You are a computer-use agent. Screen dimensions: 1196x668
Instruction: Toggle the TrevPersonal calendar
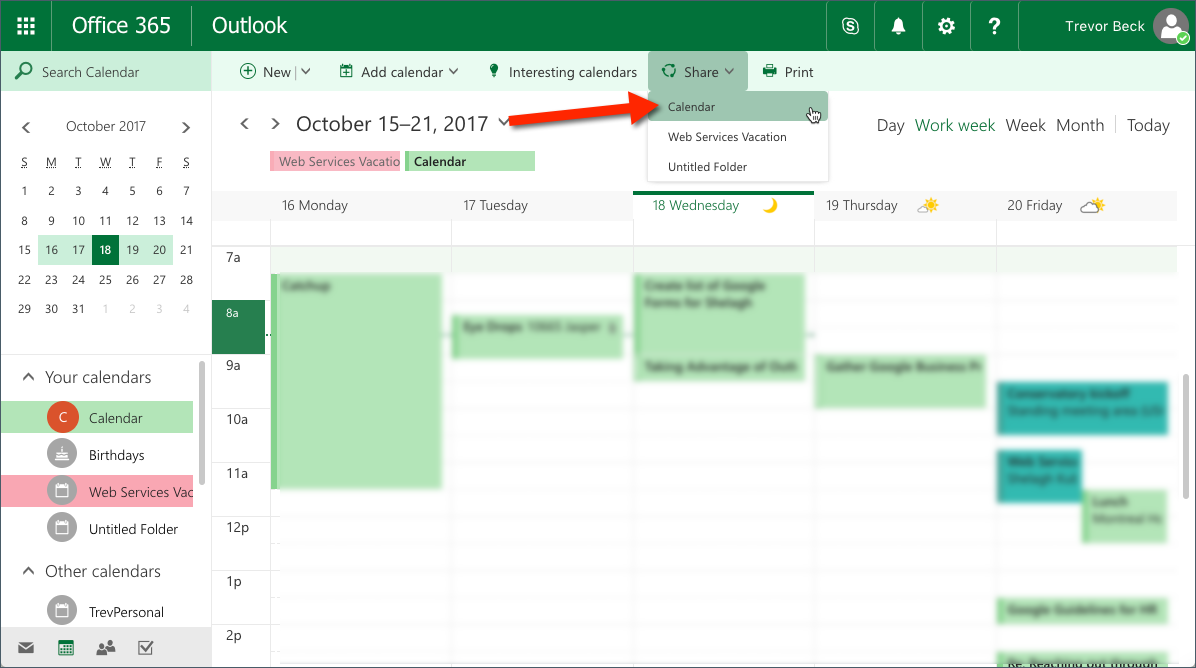(x=97, y=611)
